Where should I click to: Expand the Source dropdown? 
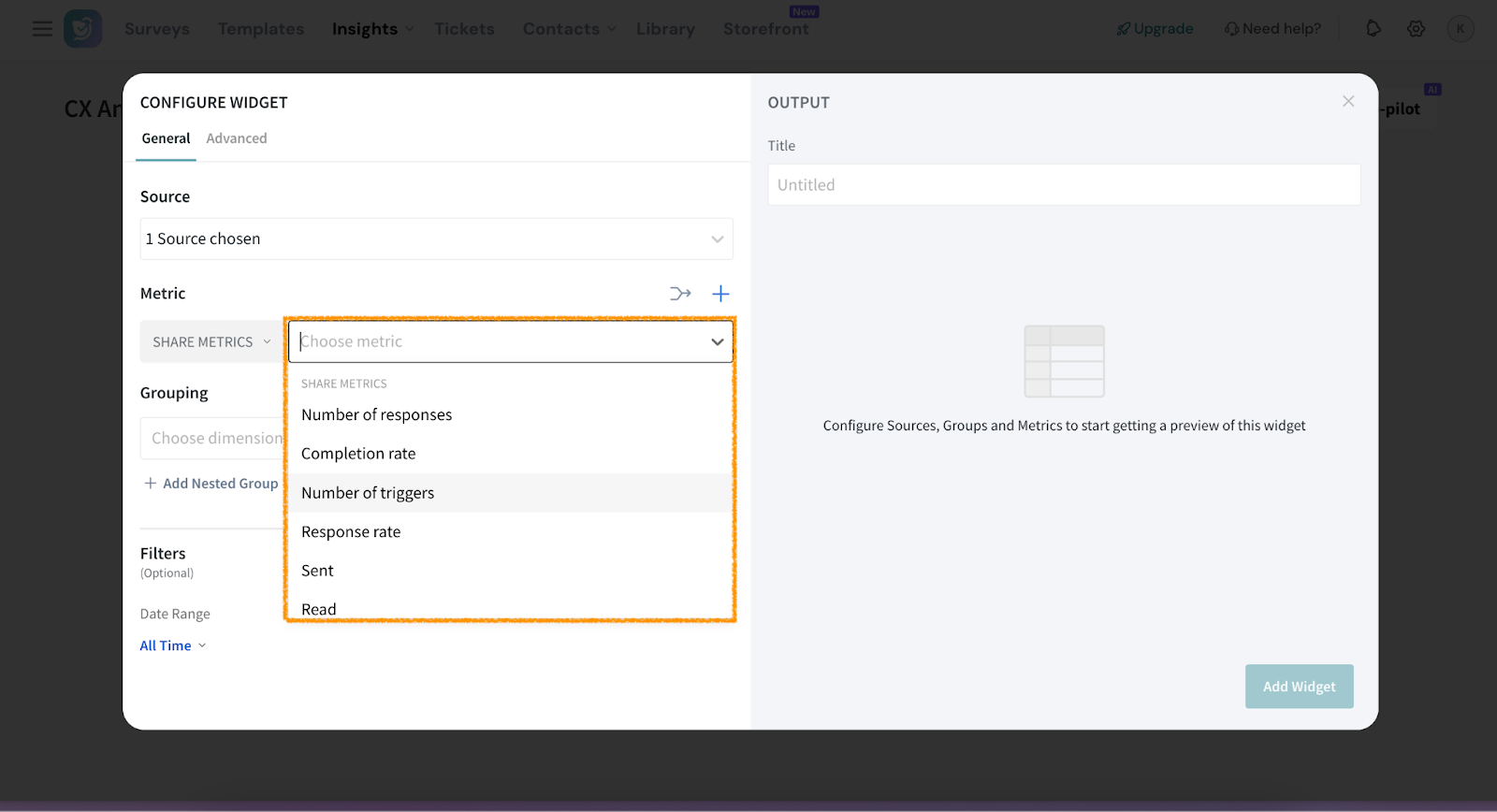(436, 239)
